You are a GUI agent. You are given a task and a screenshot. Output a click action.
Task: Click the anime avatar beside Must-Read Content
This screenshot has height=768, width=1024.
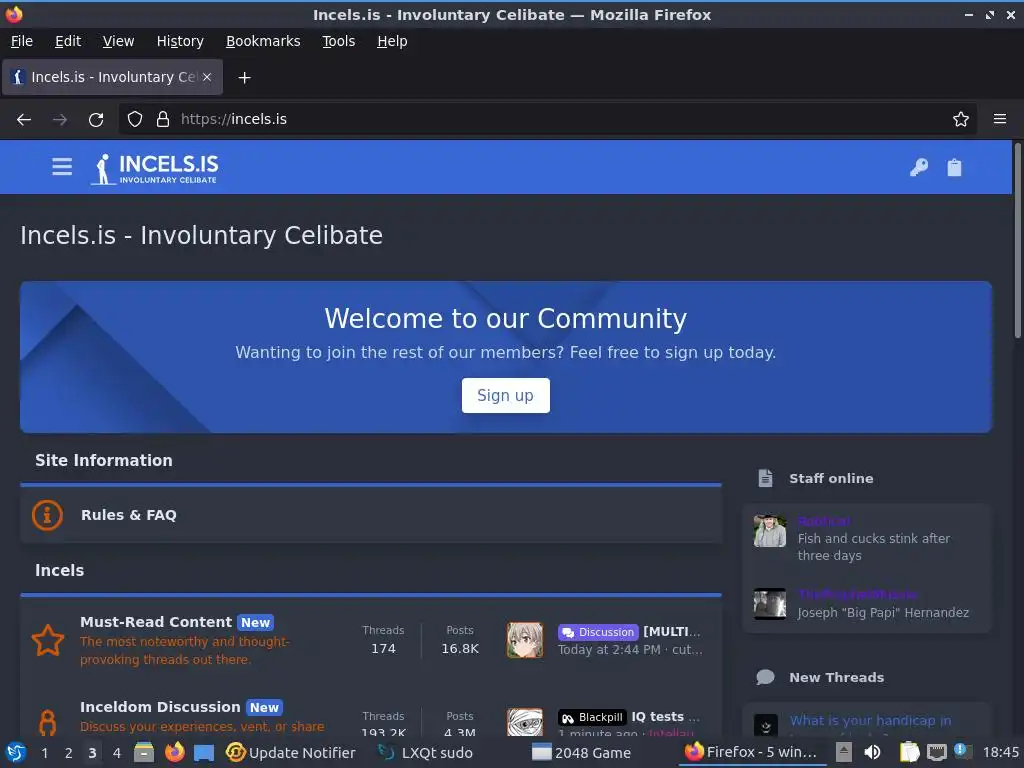point(525,640)
